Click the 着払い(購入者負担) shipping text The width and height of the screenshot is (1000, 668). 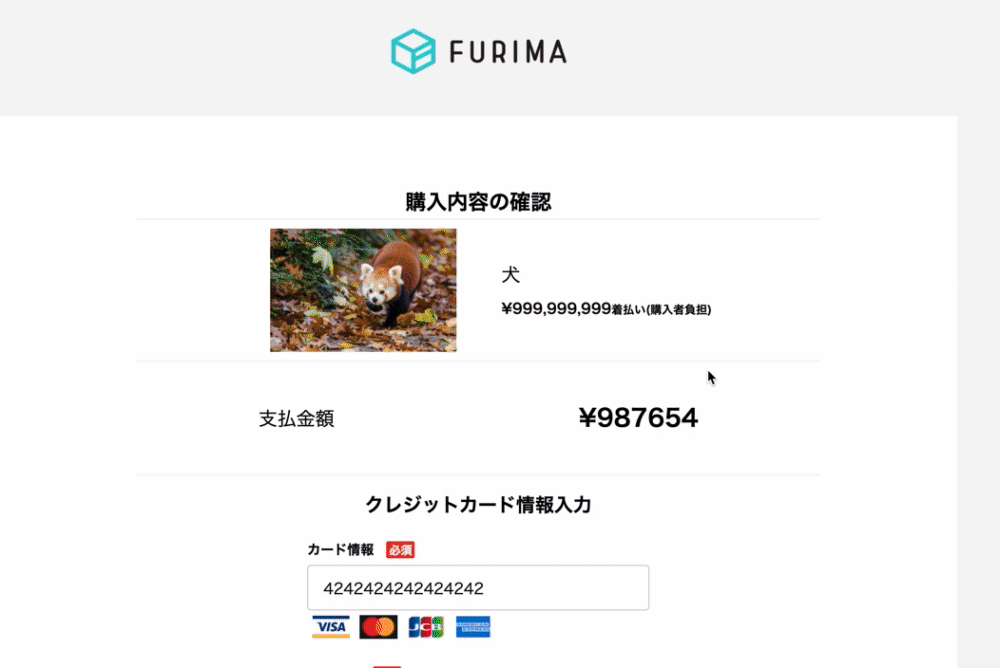tap(661, 310)
